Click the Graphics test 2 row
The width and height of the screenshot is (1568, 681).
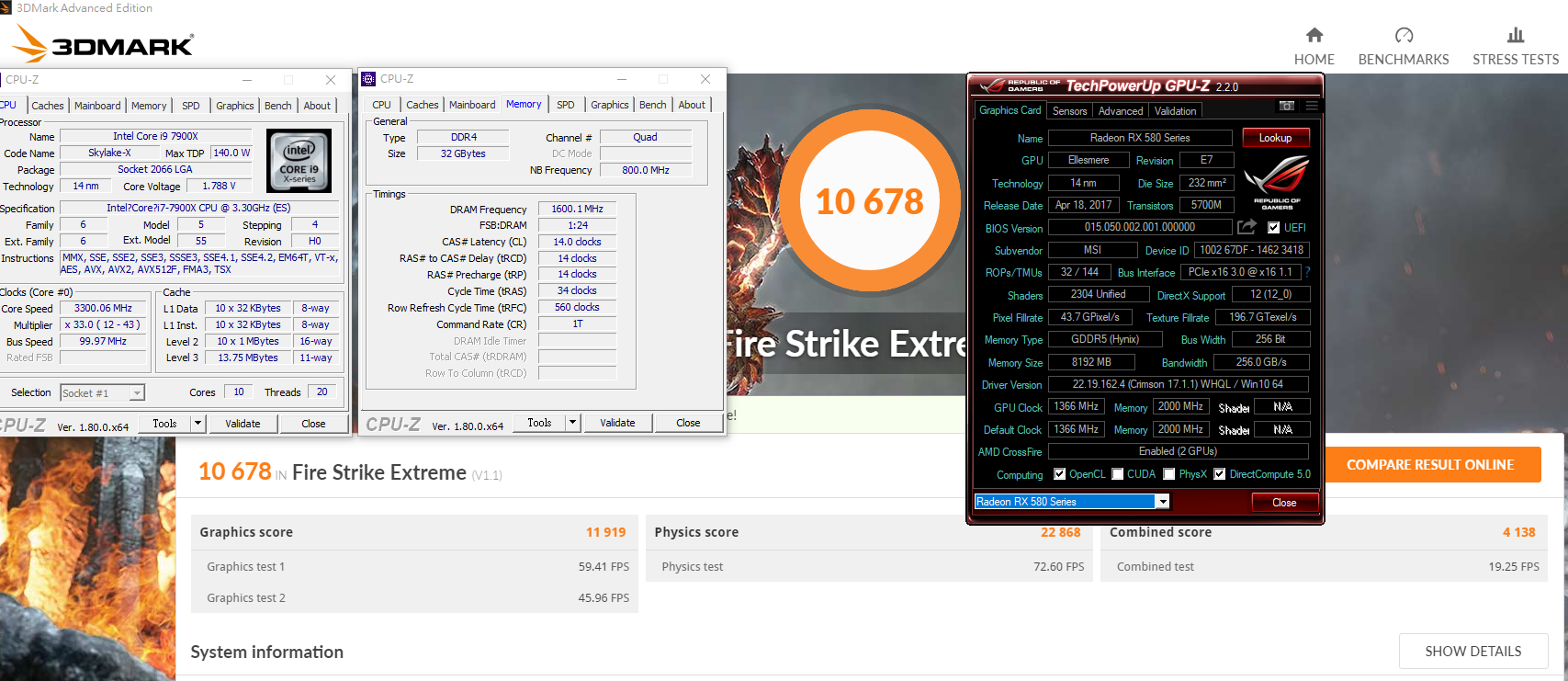[x=416, y=597]
